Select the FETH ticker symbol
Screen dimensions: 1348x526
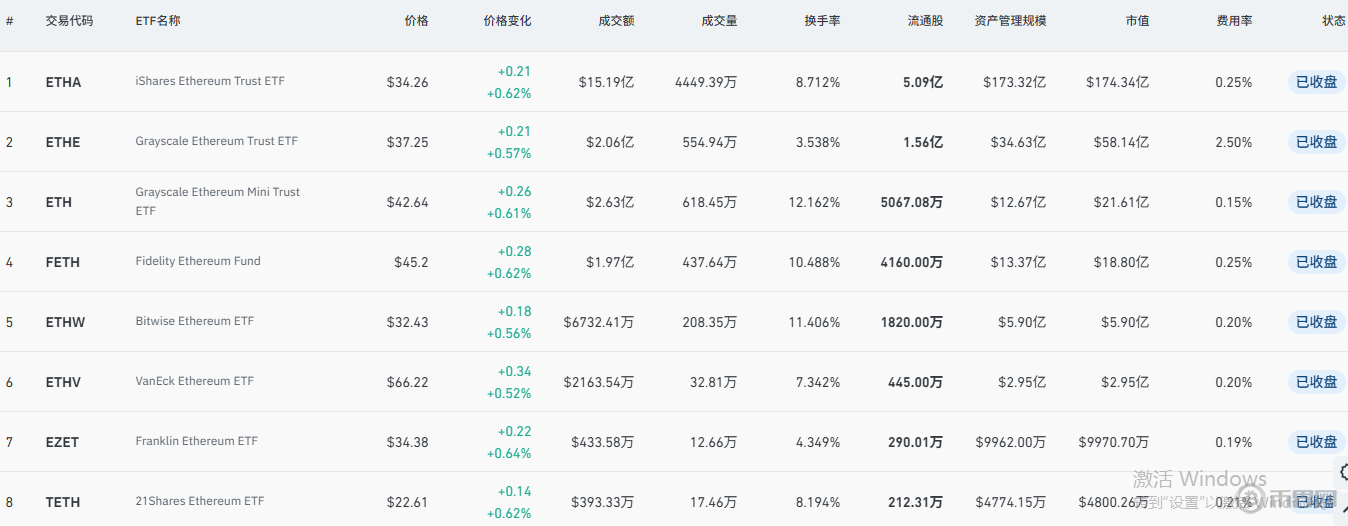pos(62,262)
